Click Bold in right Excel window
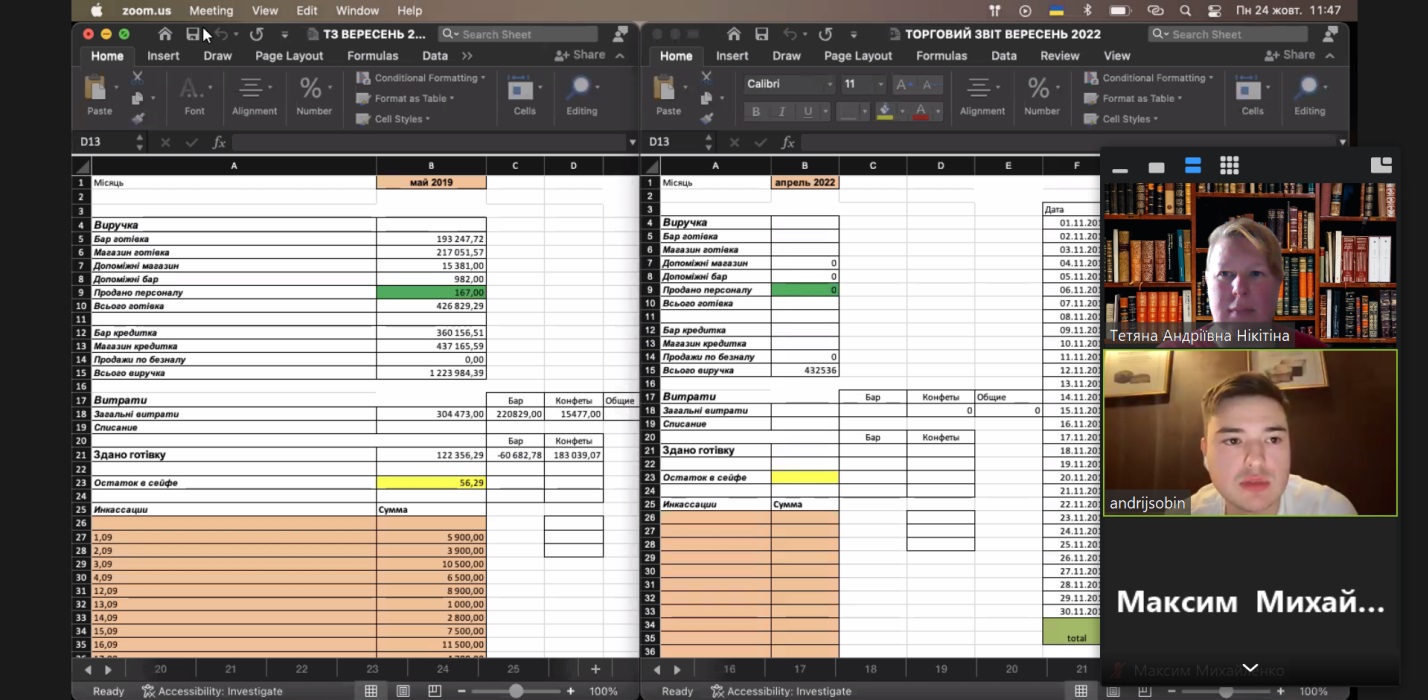1428x700 pixels. [x=756, y=112]
